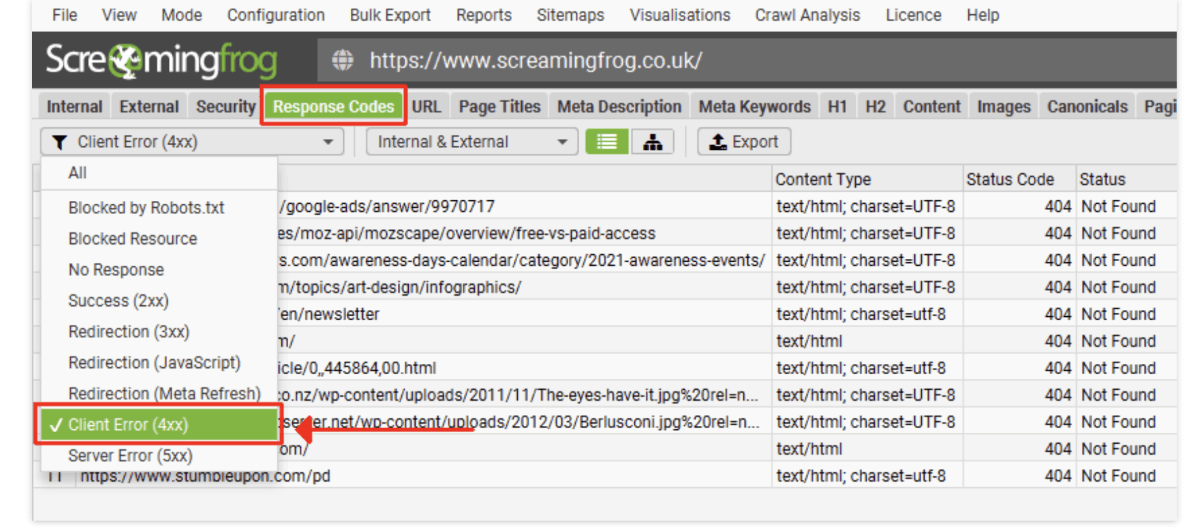Open the Client Error (4xx) filter dropdown
1200x531 pixels.
click(193, 142)
